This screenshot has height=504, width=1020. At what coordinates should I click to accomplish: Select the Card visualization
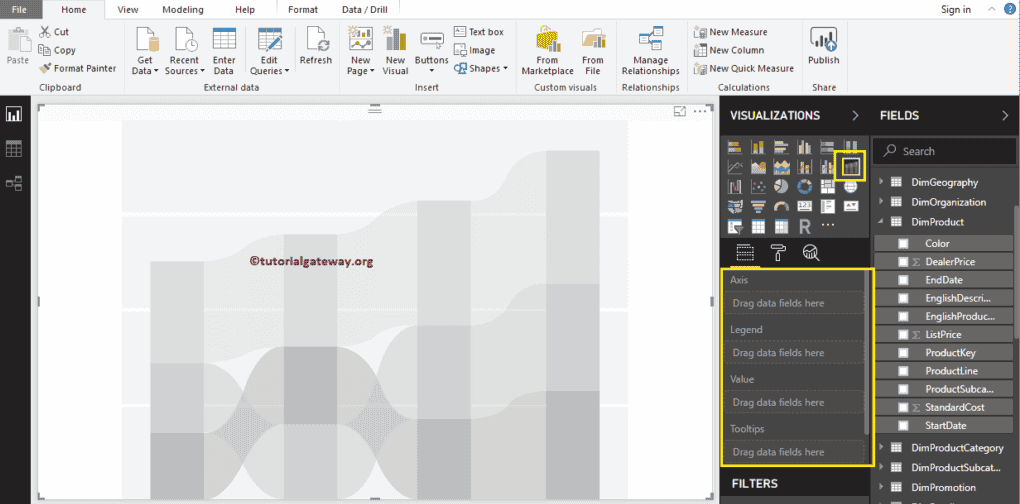click(805, 206)
